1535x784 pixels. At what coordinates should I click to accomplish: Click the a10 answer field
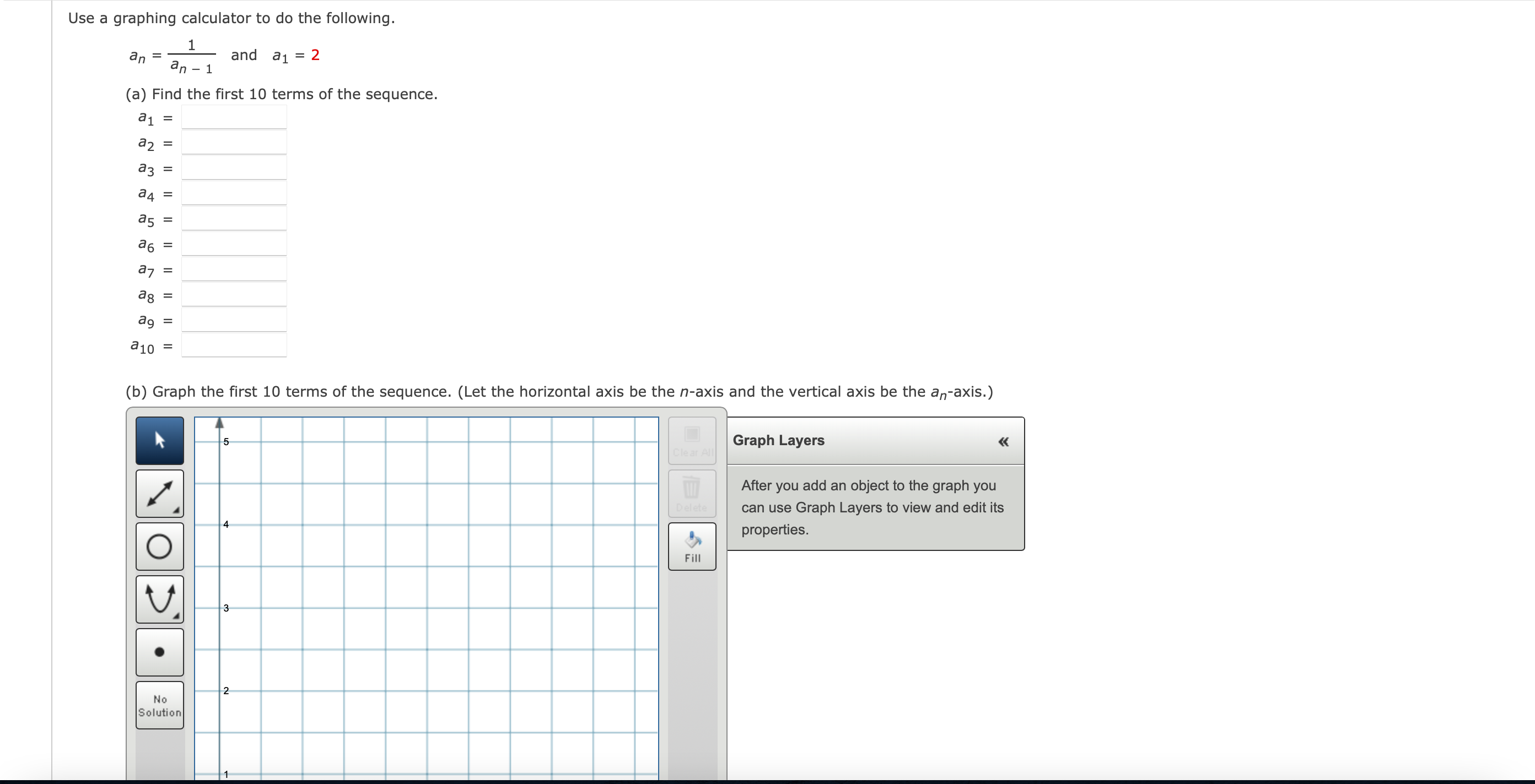coord(234,346)
